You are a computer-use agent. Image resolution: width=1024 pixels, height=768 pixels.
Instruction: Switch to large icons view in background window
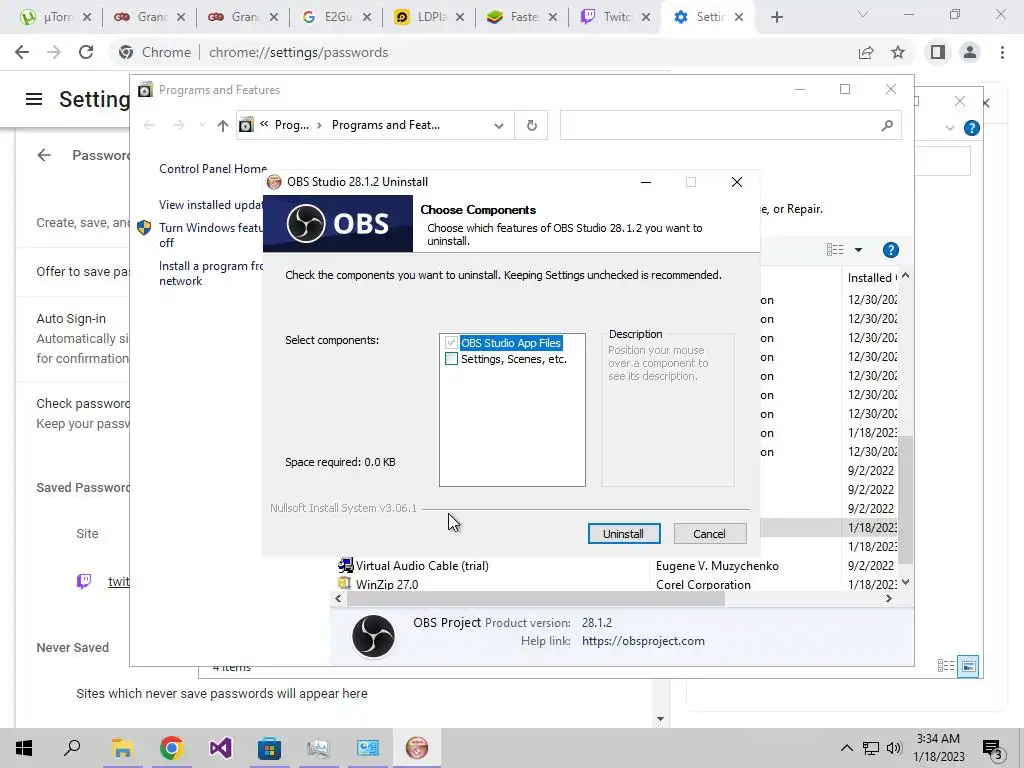[x=968, y=666]
